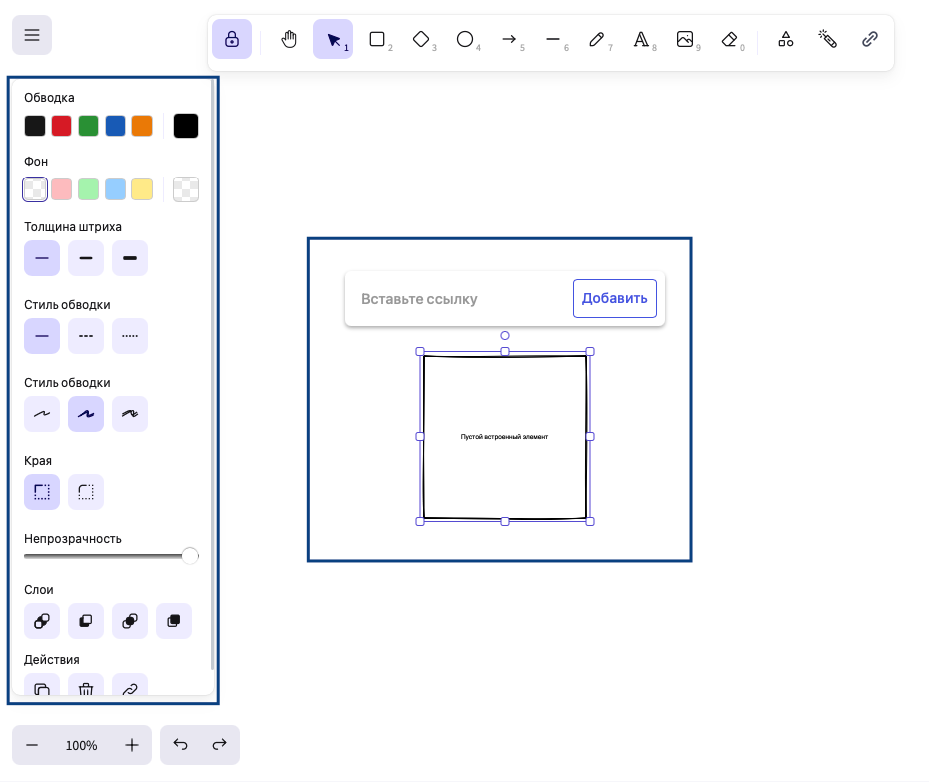Image resolution: width=929 pixels, height=782 pixels.
Task: Choose the dashed stroke style
Action: 86,336
